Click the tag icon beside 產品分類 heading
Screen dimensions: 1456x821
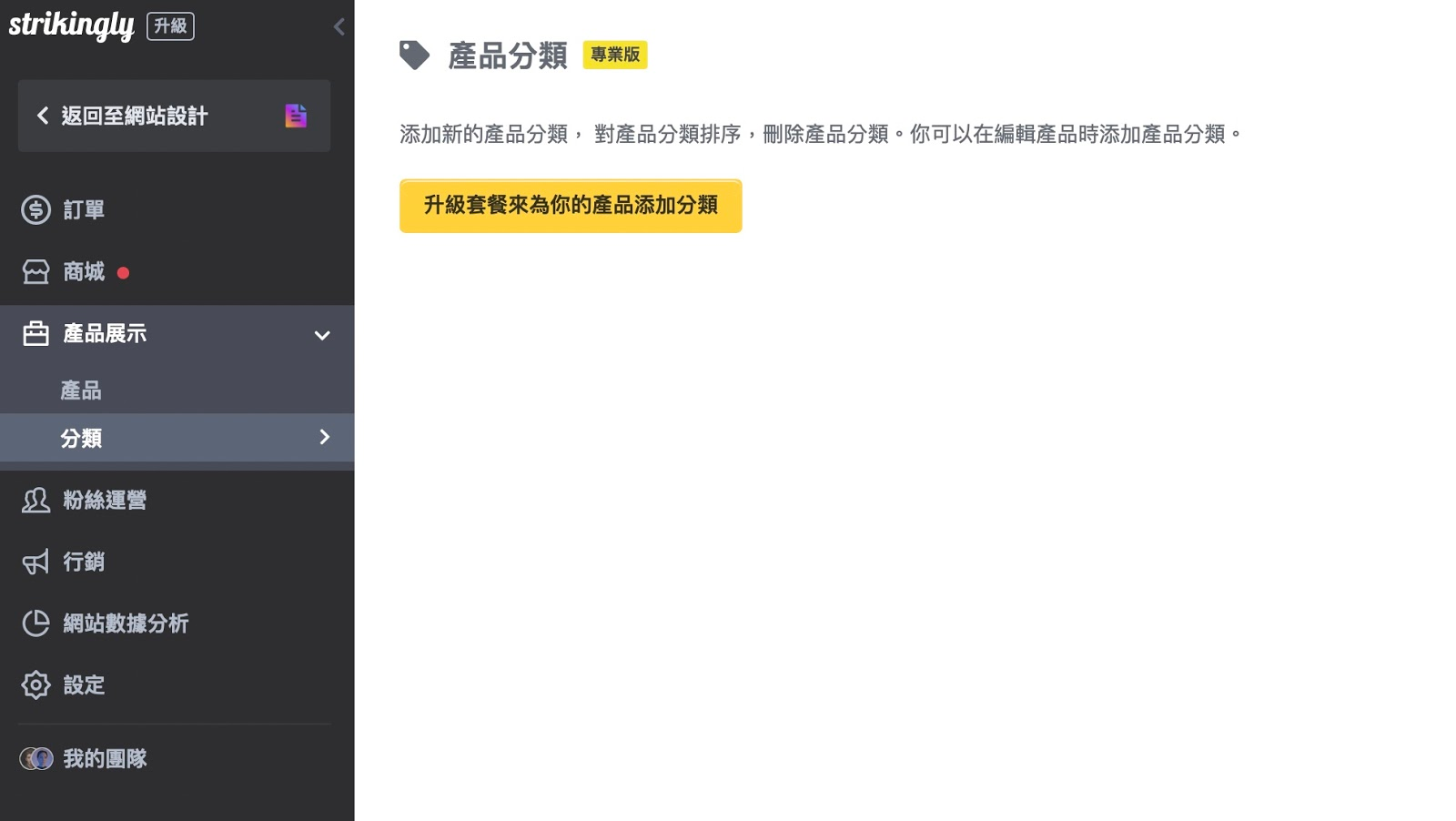[x=414, y=55]
